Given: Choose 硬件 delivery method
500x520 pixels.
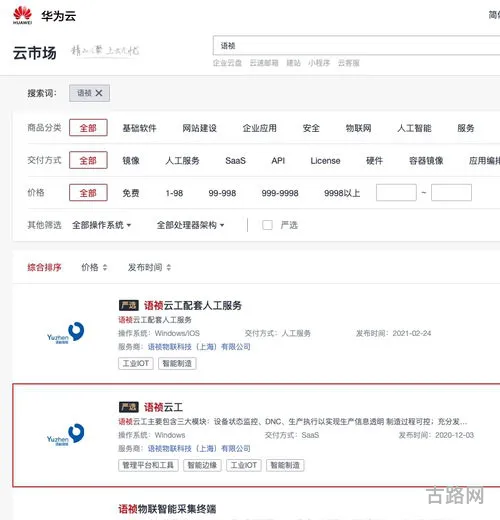Looking at the screenshot, I should (374, 161).
